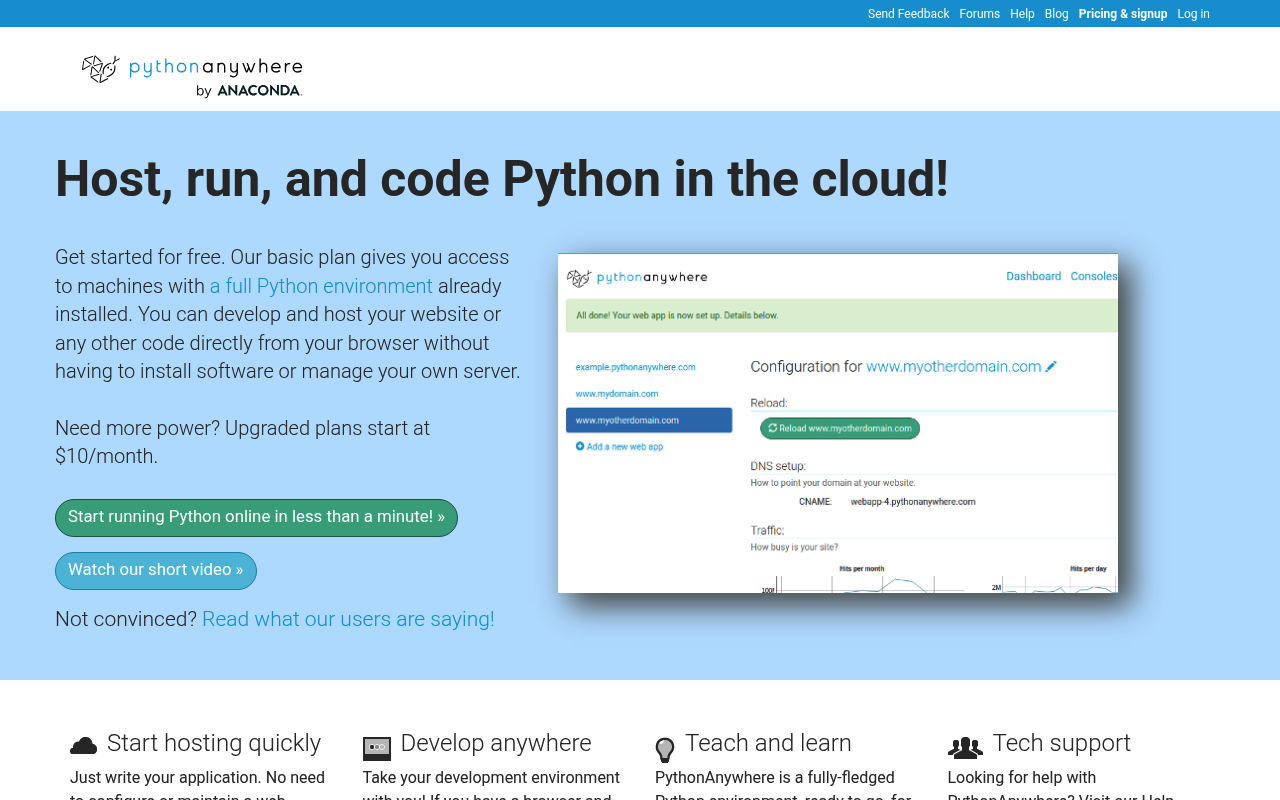Open Pricing & signup

click(x=1123, y=14)
